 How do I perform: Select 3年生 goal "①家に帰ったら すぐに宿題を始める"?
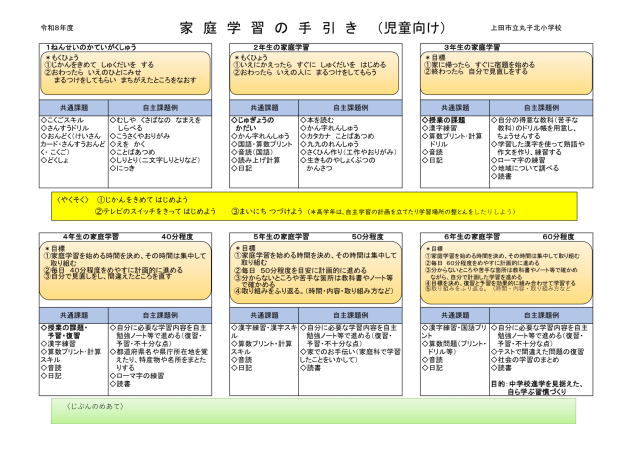[x=479, y=65]
